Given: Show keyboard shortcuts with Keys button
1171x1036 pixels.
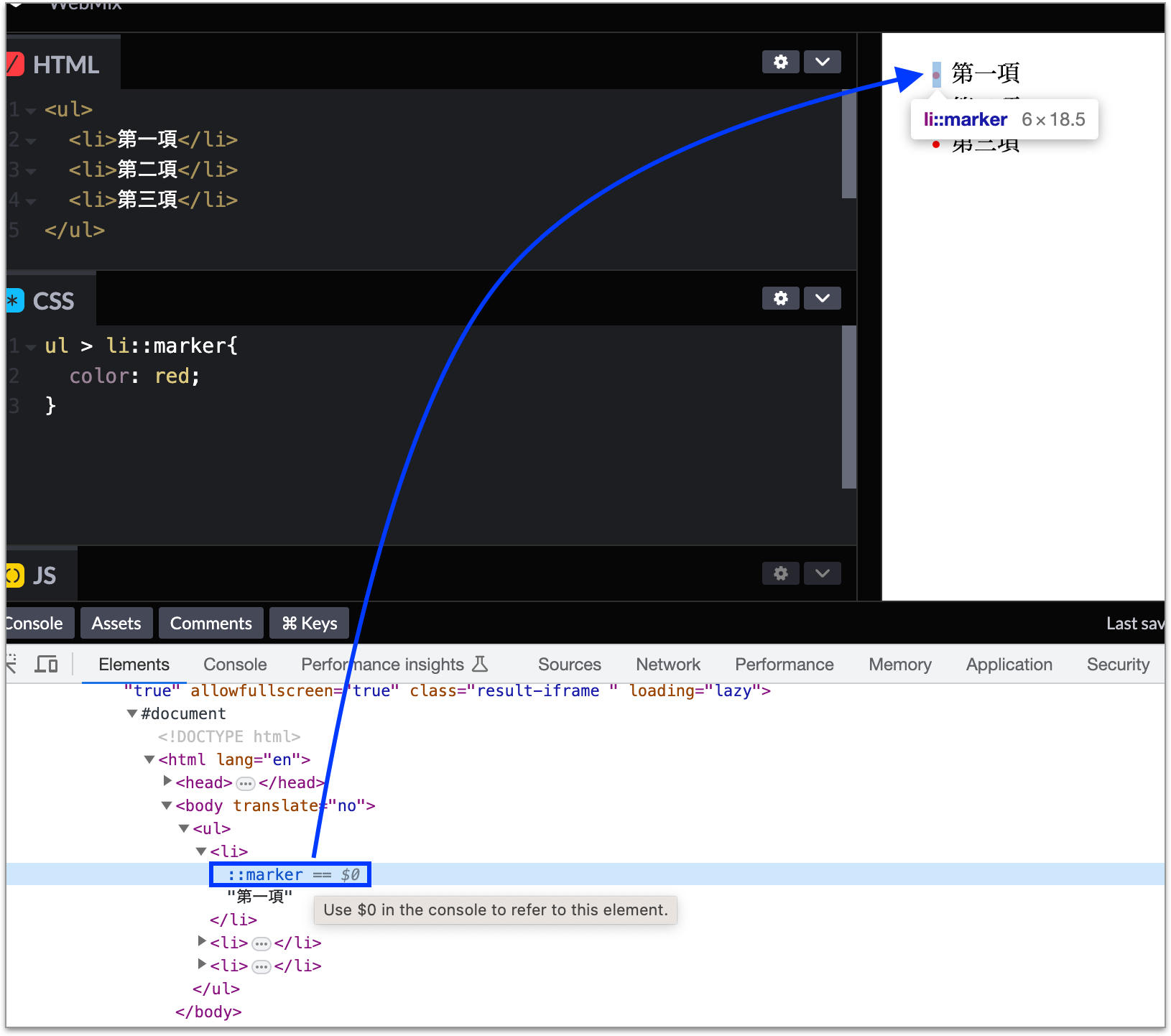Looking at the screenshot, I should tap(309, 623).
